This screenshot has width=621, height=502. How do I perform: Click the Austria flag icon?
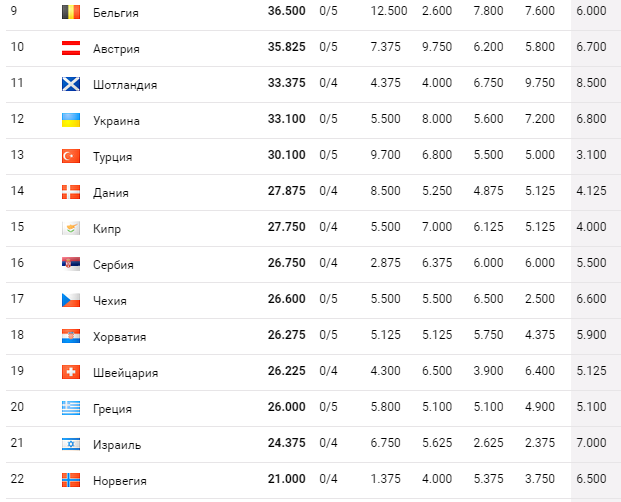pyautogui.click(x=70, y=49)
